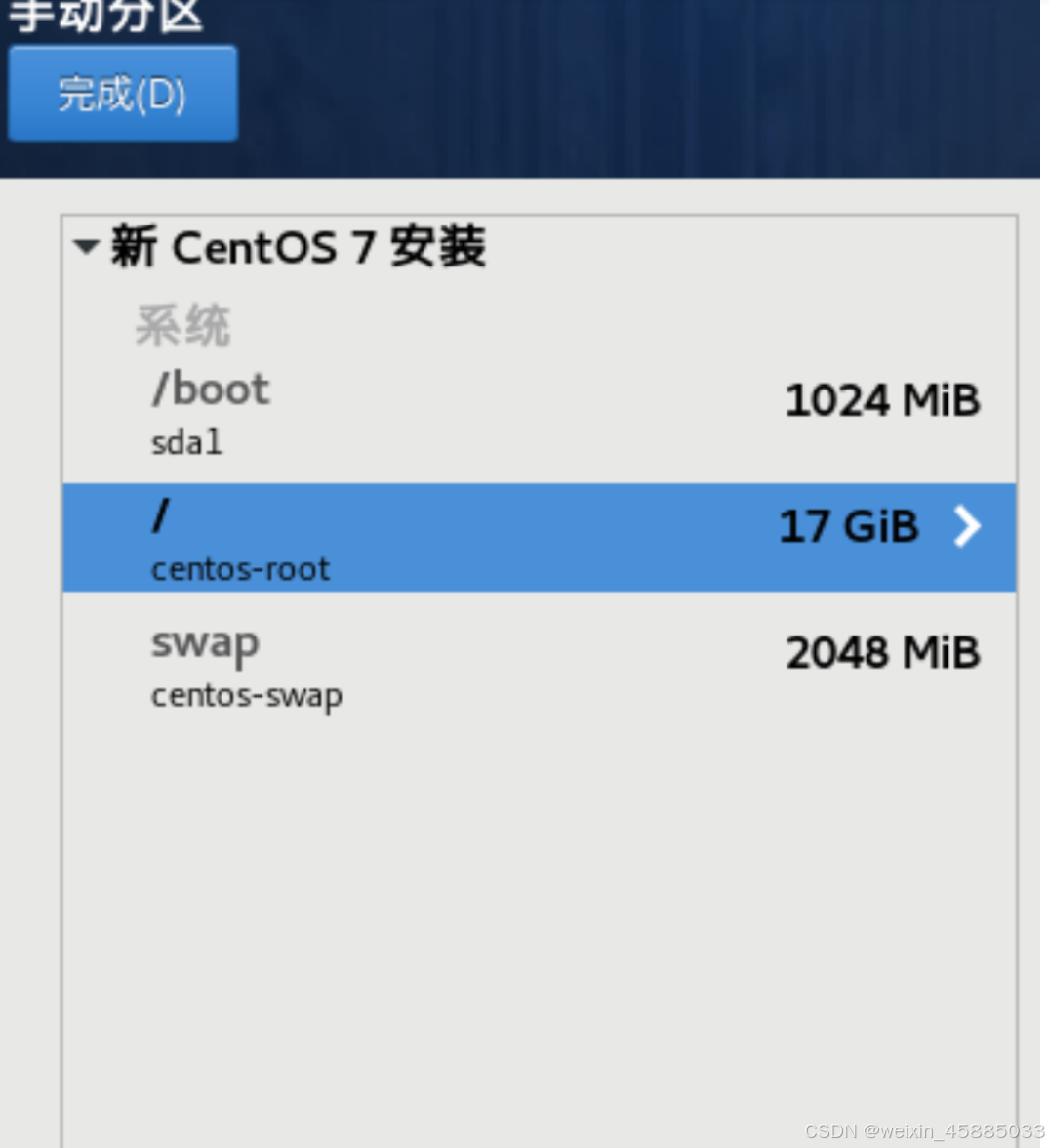Click the right chevron on root row
The width and height of the screenshot is (1049, 1148).
click(x=966, y=527)
